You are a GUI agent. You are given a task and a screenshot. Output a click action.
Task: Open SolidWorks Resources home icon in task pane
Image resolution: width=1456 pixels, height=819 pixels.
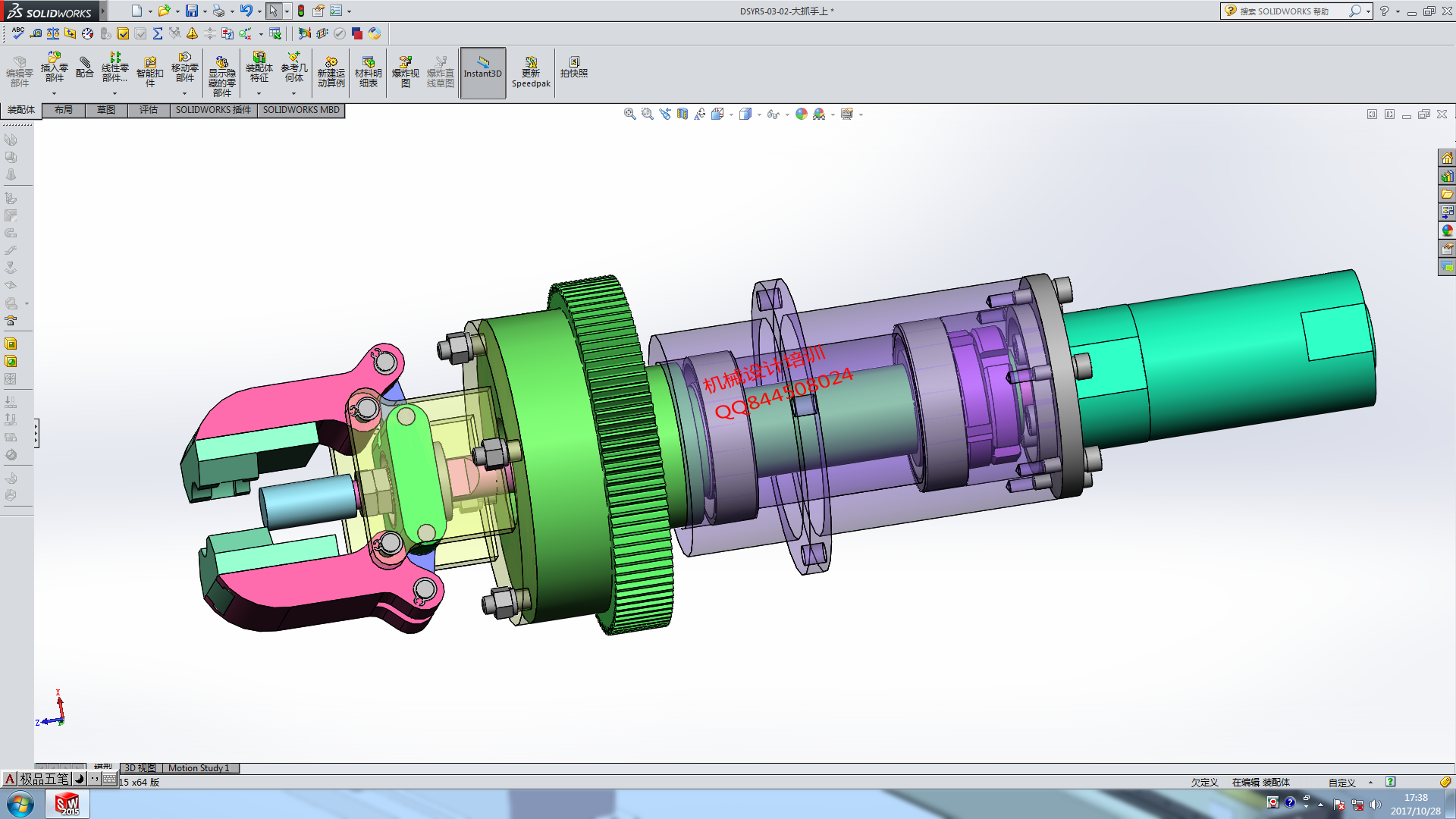[x=1447, y=158]
